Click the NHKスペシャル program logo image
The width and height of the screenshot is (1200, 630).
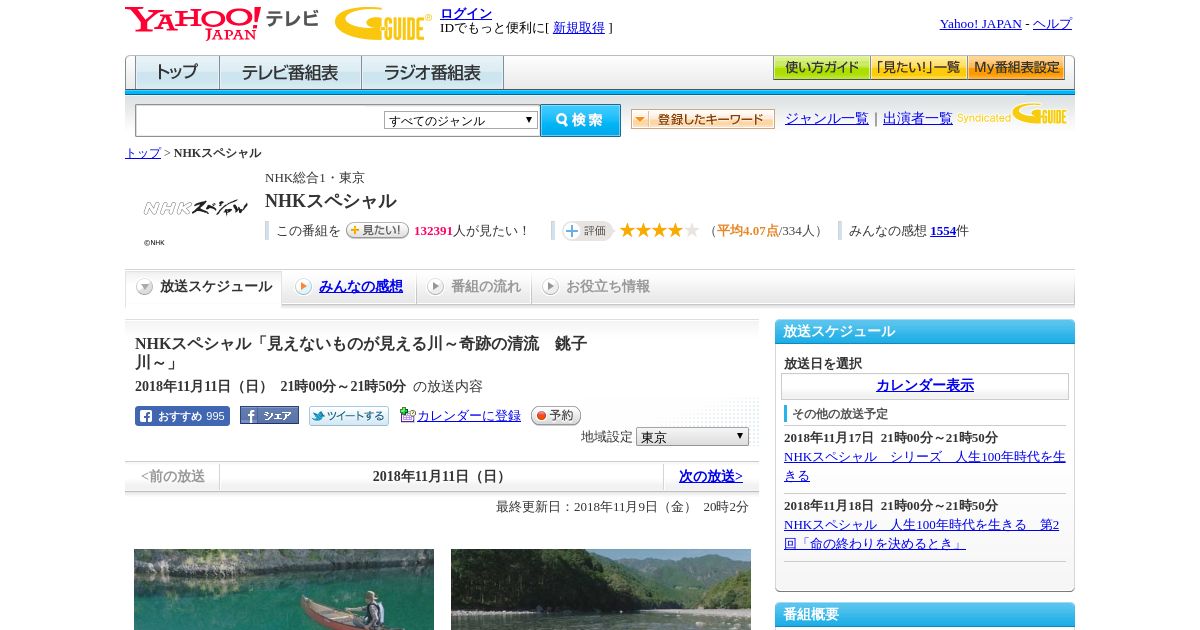click(x=195, y=209)
